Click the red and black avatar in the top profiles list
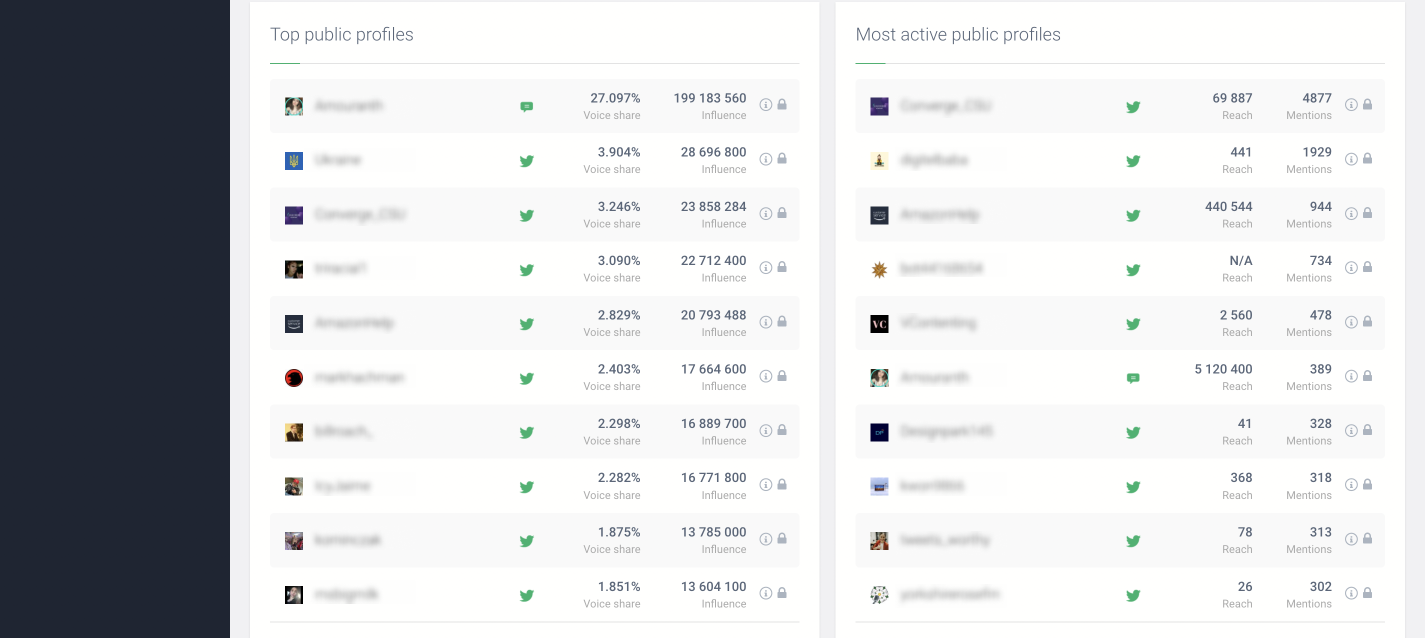This screenshot has height=638, width=1425. click(x=294, y=378)
